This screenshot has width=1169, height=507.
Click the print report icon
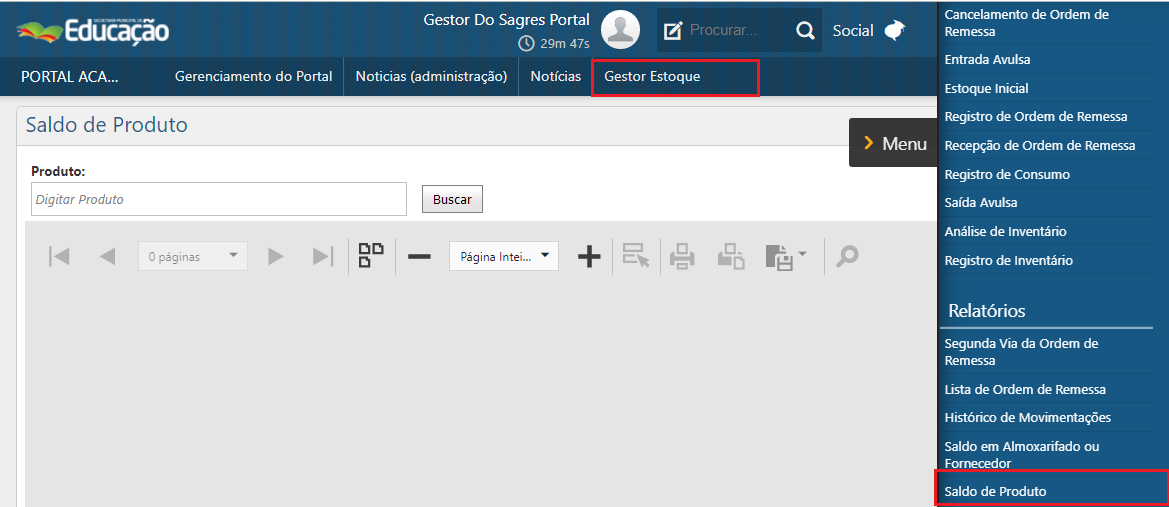682,257
